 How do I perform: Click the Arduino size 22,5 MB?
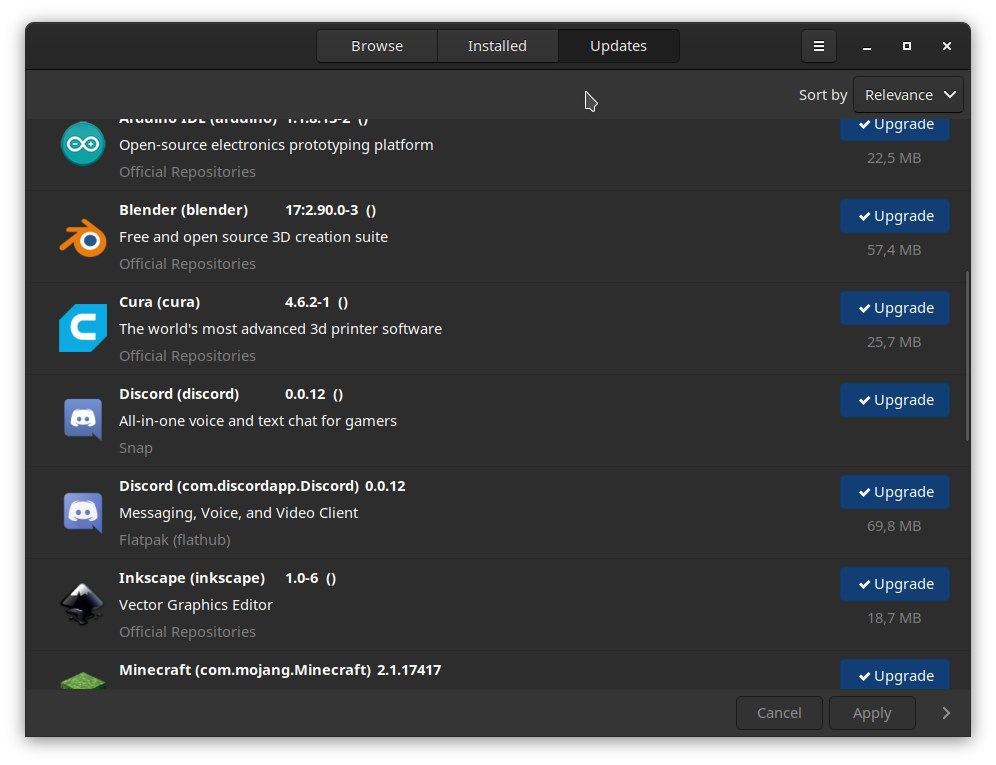pyautogui.click(x=894, y=158)
